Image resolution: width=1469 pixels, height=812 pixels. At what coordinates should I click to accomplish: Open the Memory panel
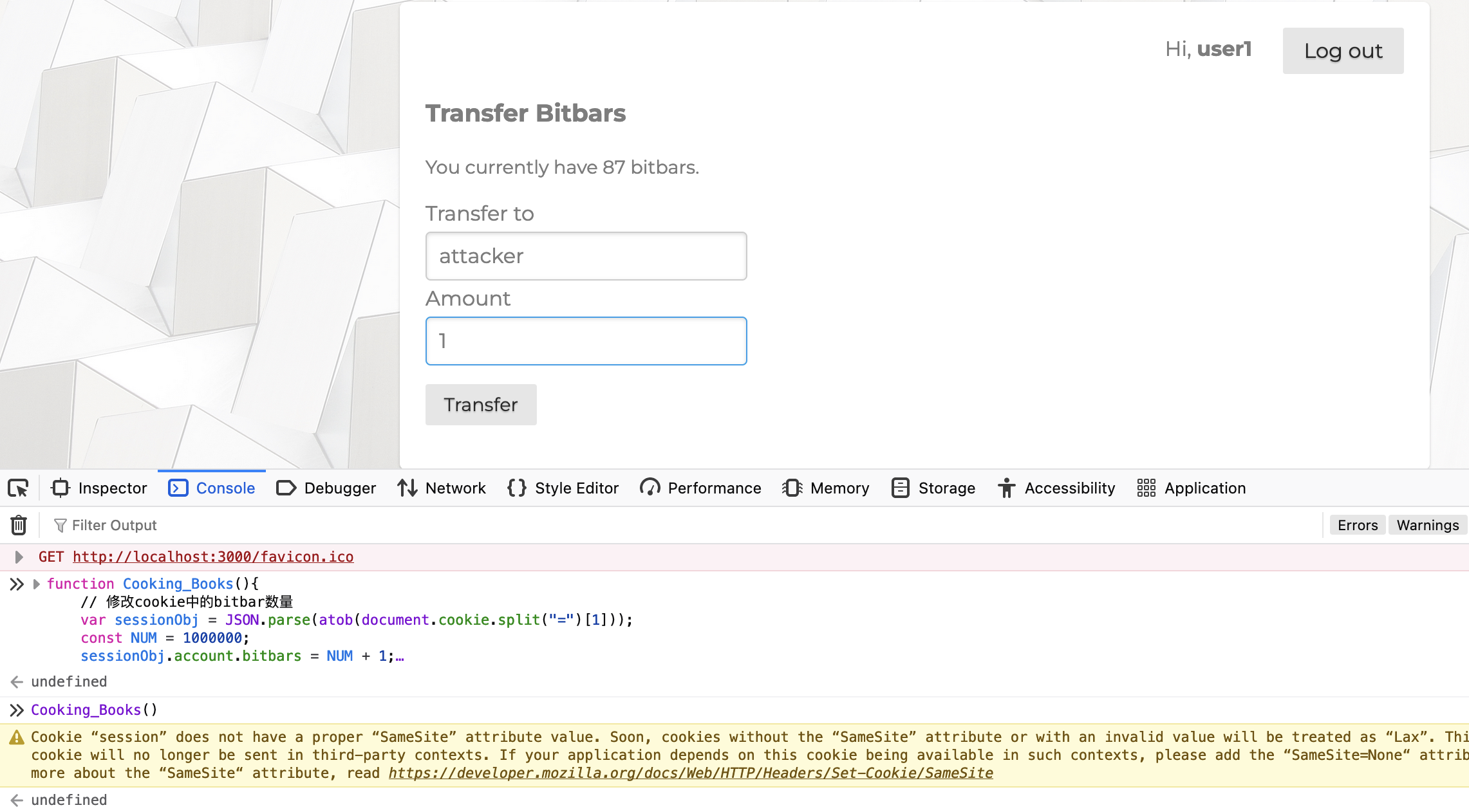(x=826, y=488)
